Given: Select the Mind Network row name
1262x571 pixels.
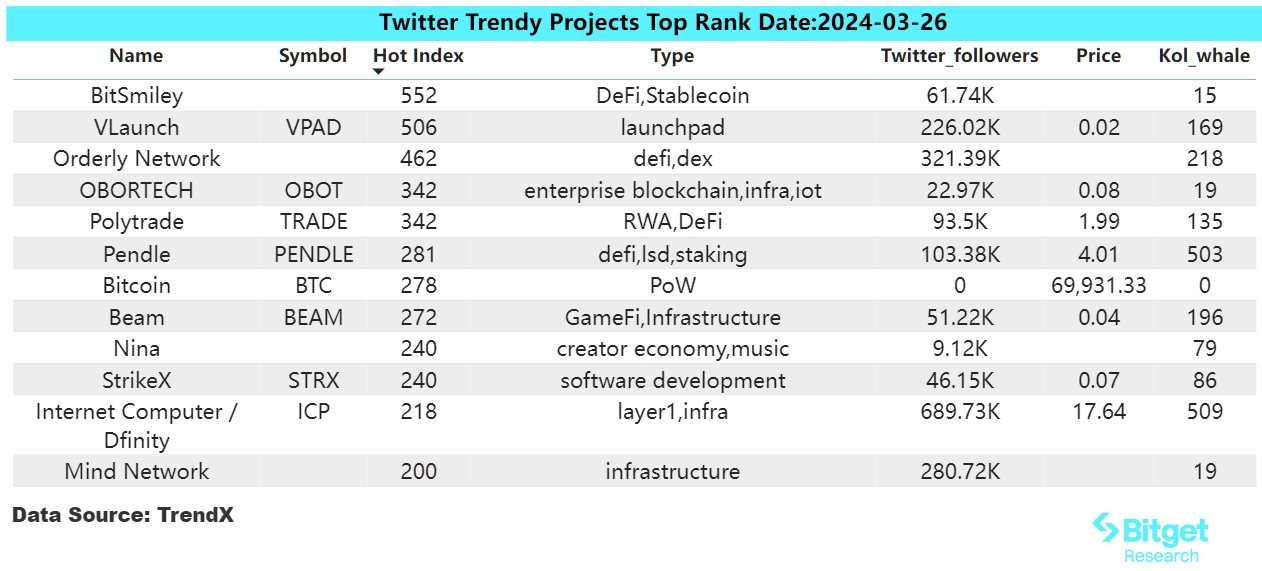Looking at the screenshot, I should [137, 472].
